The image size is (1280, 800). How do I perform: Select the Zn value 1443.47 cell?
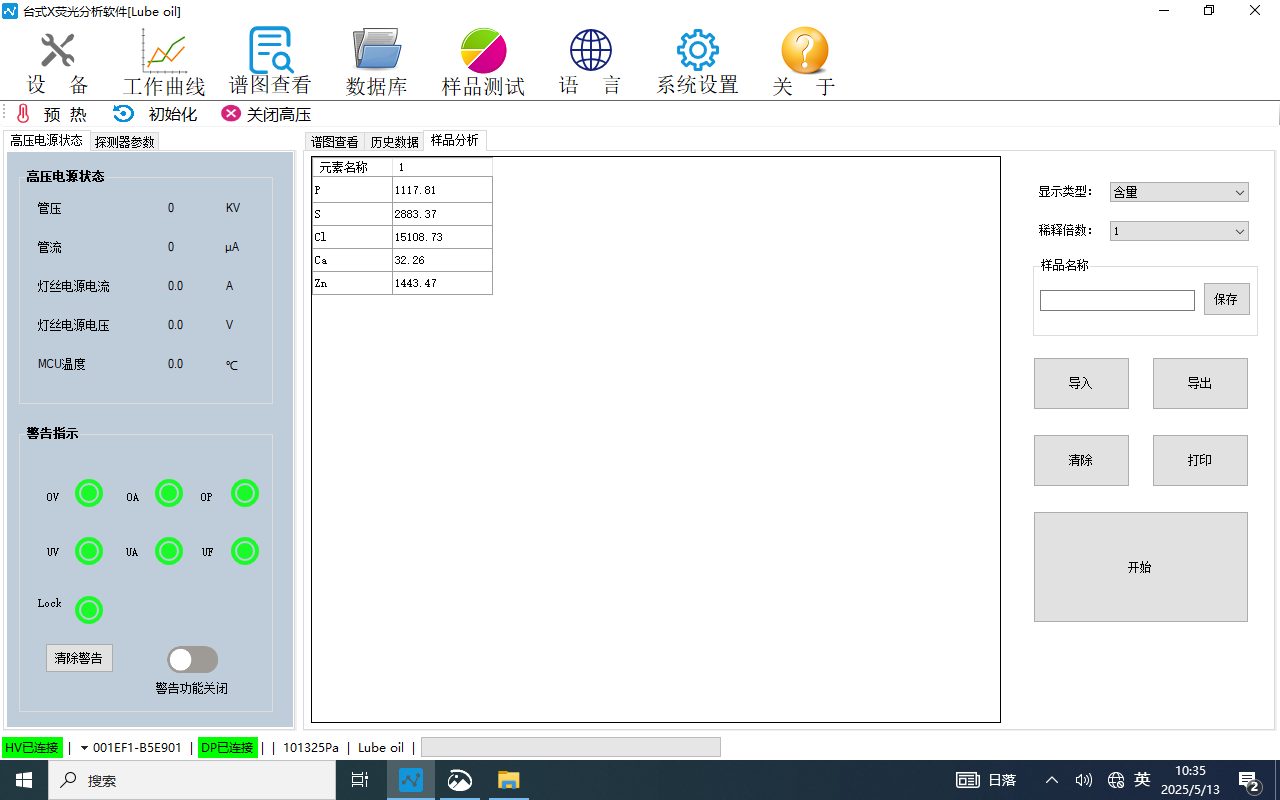442,283
